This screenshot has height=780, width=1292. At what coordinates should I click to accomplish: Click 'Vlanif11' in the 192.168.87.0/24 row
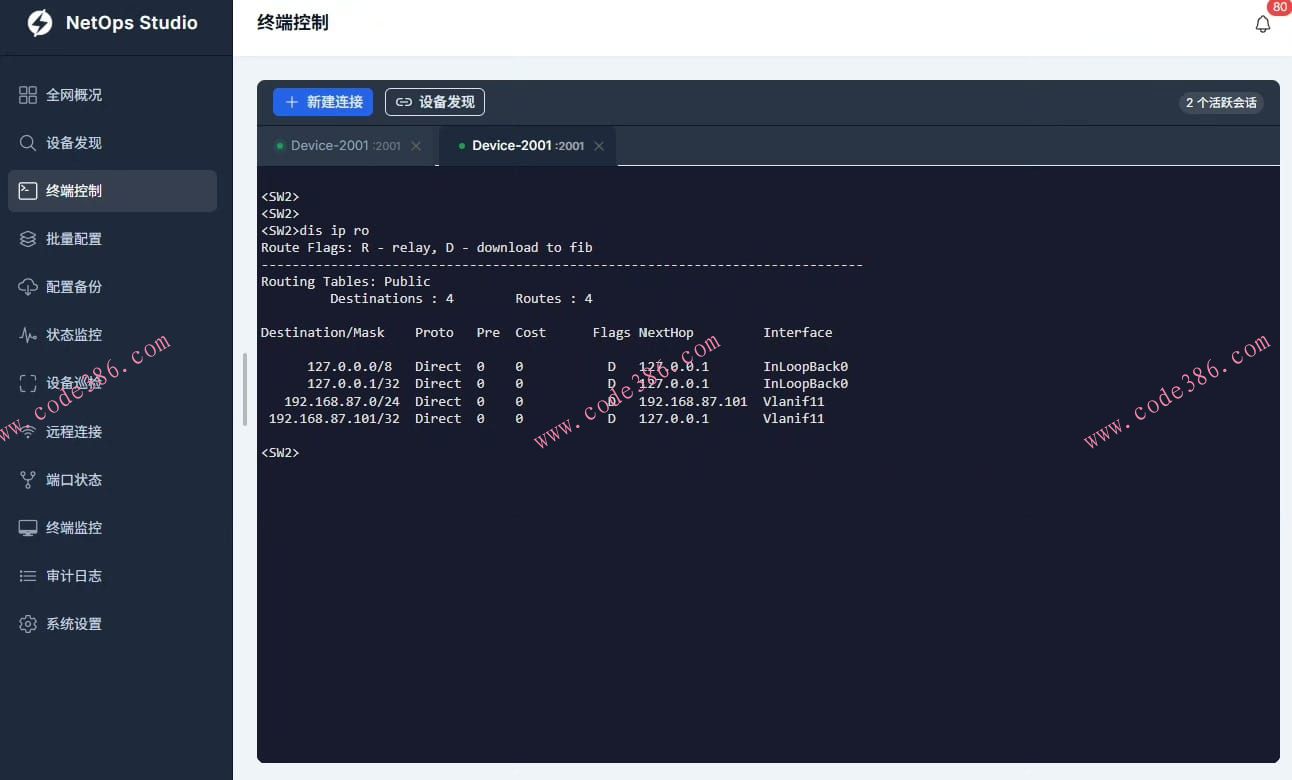click(794, 401)
